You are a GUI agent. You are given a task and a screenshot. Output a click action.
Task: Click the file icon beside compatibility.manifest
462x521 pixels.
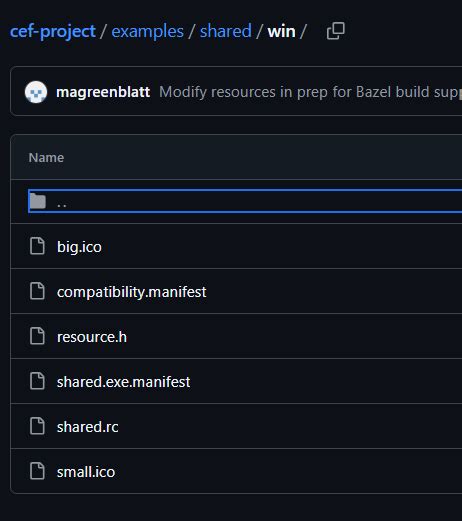37,291
